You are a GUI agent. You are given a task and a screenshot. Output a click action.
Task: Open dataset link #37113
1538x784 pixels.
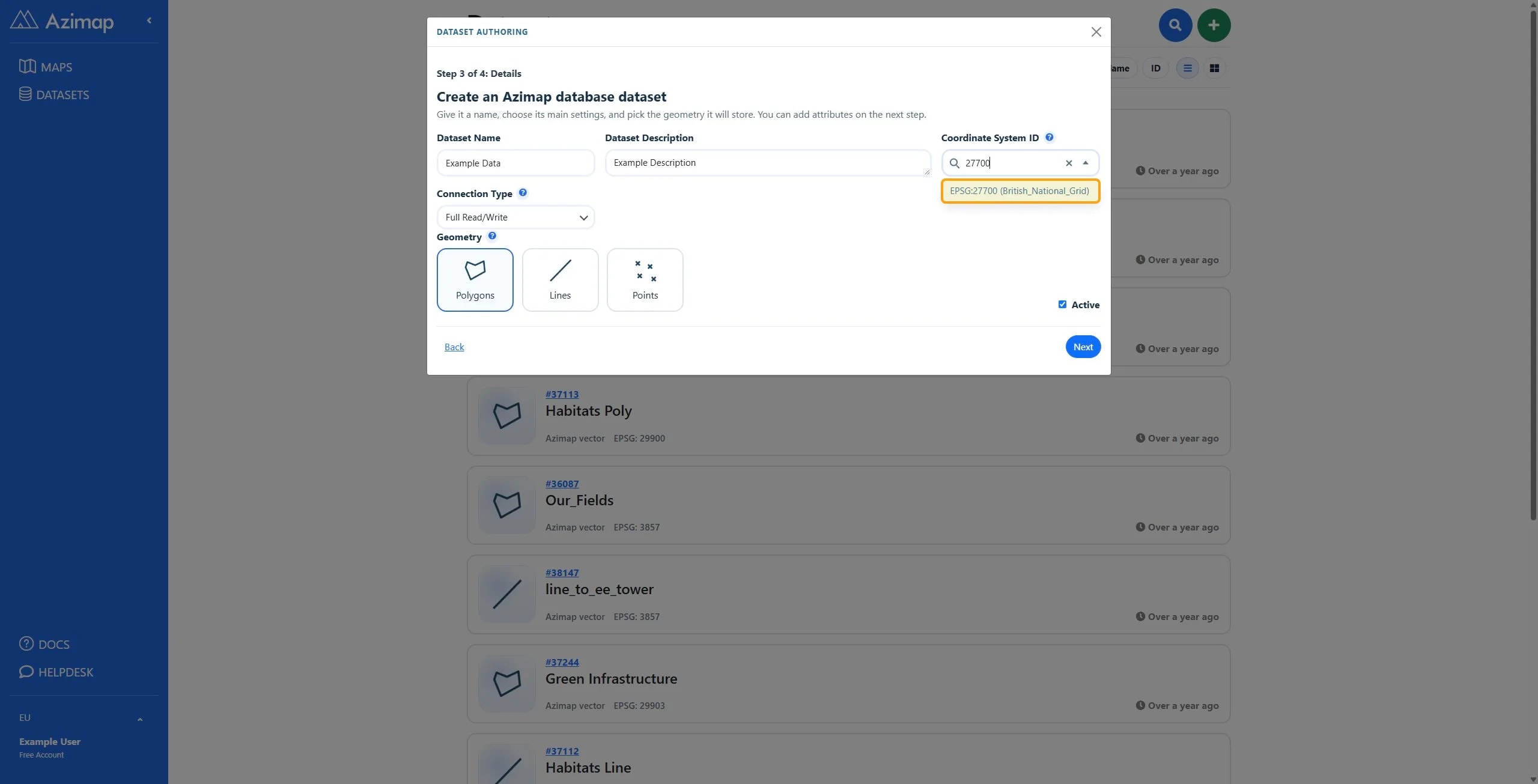pos(562,395)
